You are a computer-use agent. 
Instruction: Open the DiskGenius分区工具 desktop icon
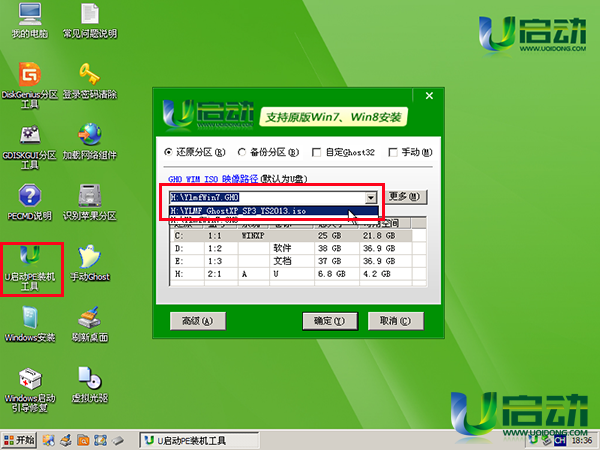click(30, 75)
